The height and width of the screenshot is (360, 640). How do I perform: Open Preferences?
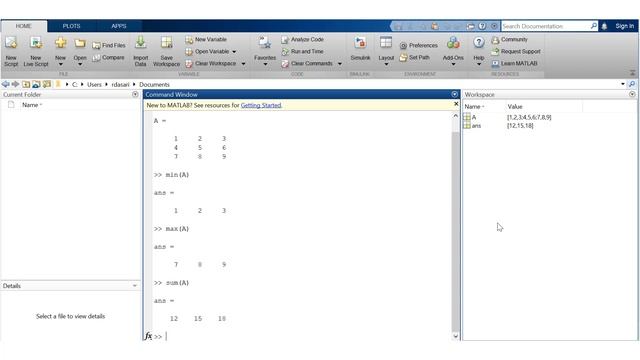418,45
